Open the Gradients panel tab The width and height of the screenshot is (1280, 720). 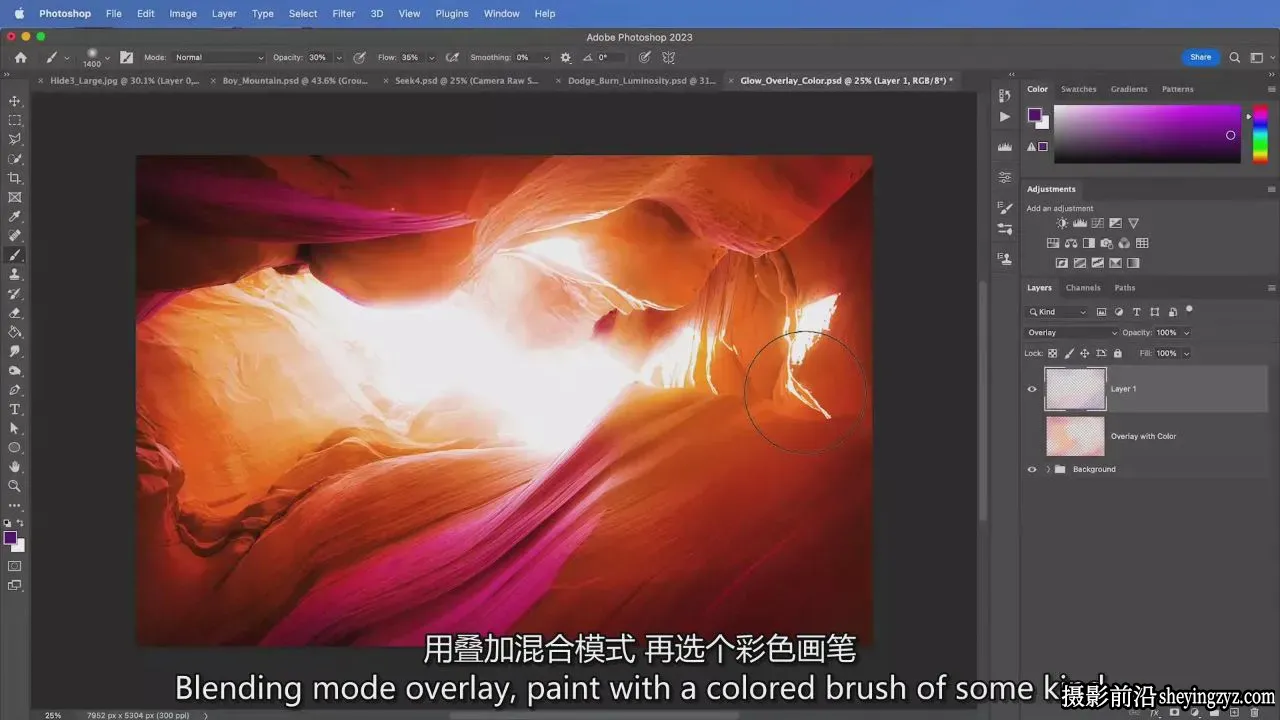(1129, 89)
